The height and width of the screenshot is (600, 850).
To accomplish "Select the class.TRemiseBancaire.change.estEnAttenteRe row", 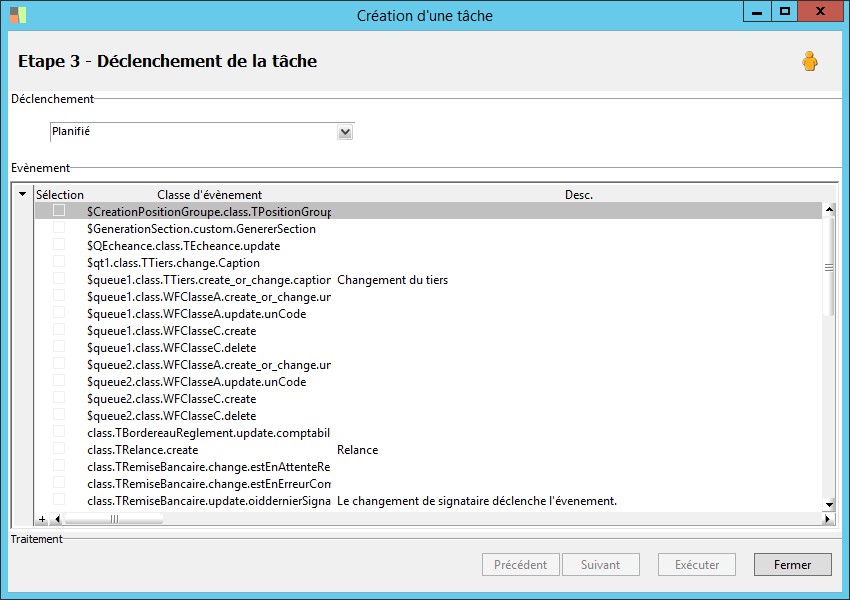I will (428, 467).
